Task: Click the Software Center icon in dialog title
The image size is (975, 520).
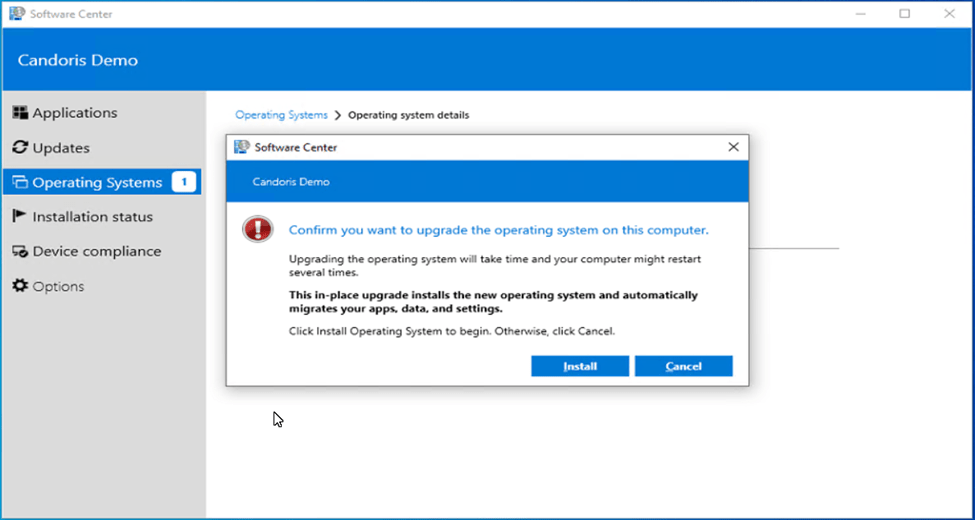Action: tap(241, 147)
